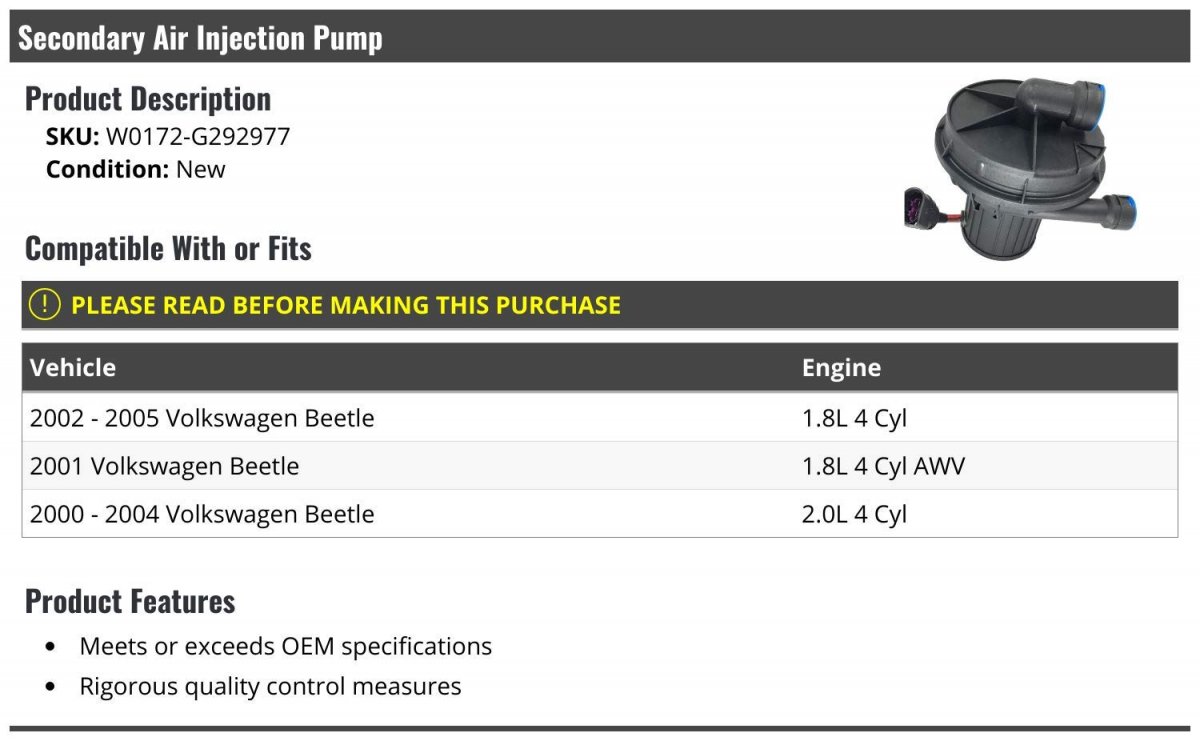
Task: Click the Compatible With or Fits heading
Action: [x=168, y=248]
